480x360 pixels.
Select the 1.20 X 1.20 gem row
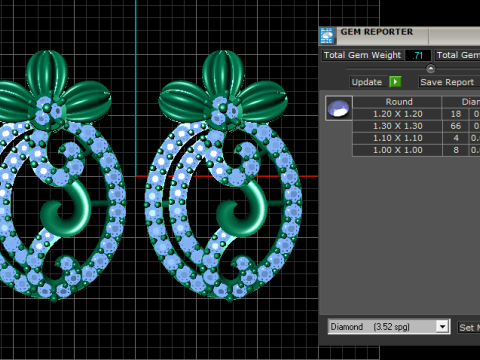pyautogui.click(x=416, y=114)
